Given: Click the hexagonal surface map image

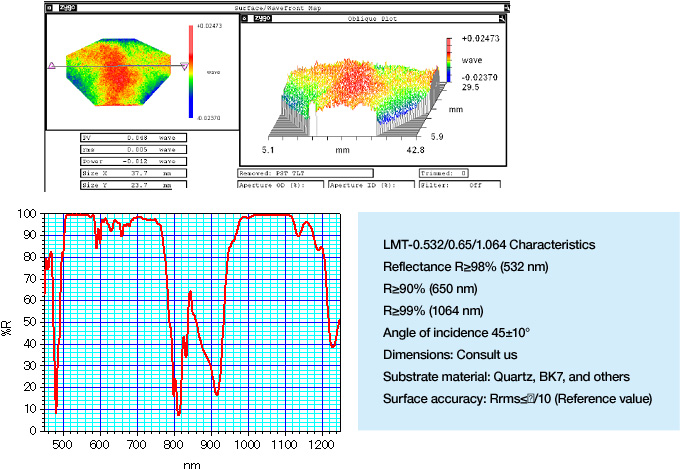Looking at the screenshot, I should (x=117, y=74).
